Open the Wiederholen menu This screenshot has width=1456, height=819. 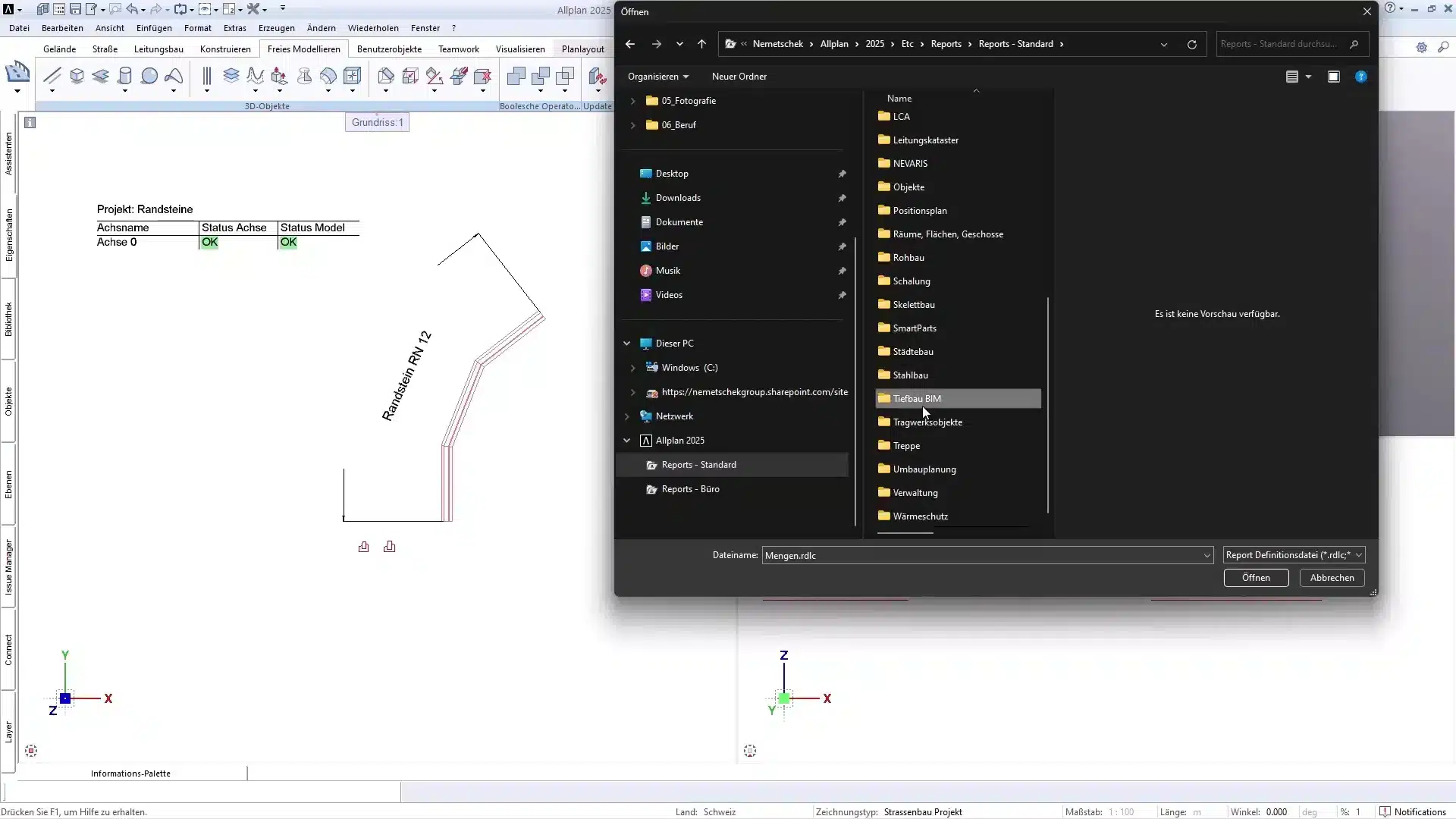373,28
